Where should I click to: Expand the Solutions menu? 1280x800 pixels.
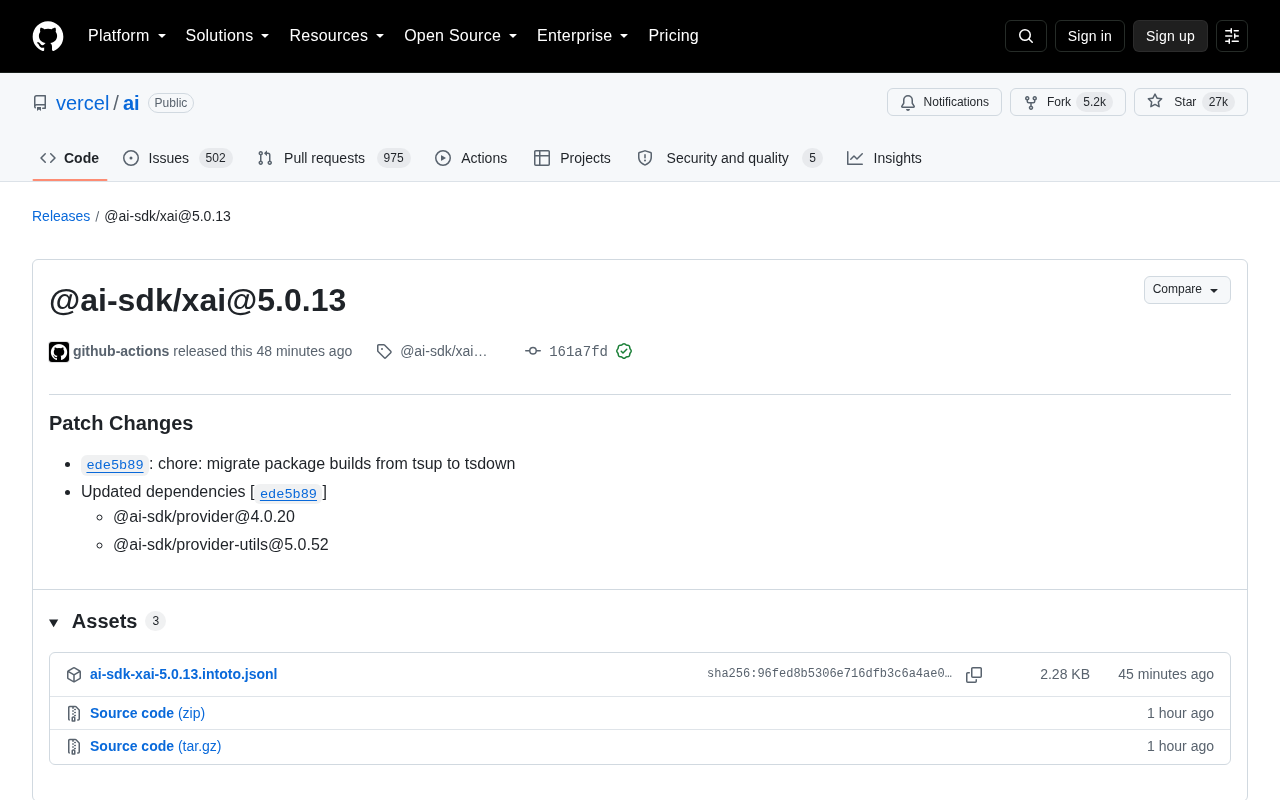228,36
